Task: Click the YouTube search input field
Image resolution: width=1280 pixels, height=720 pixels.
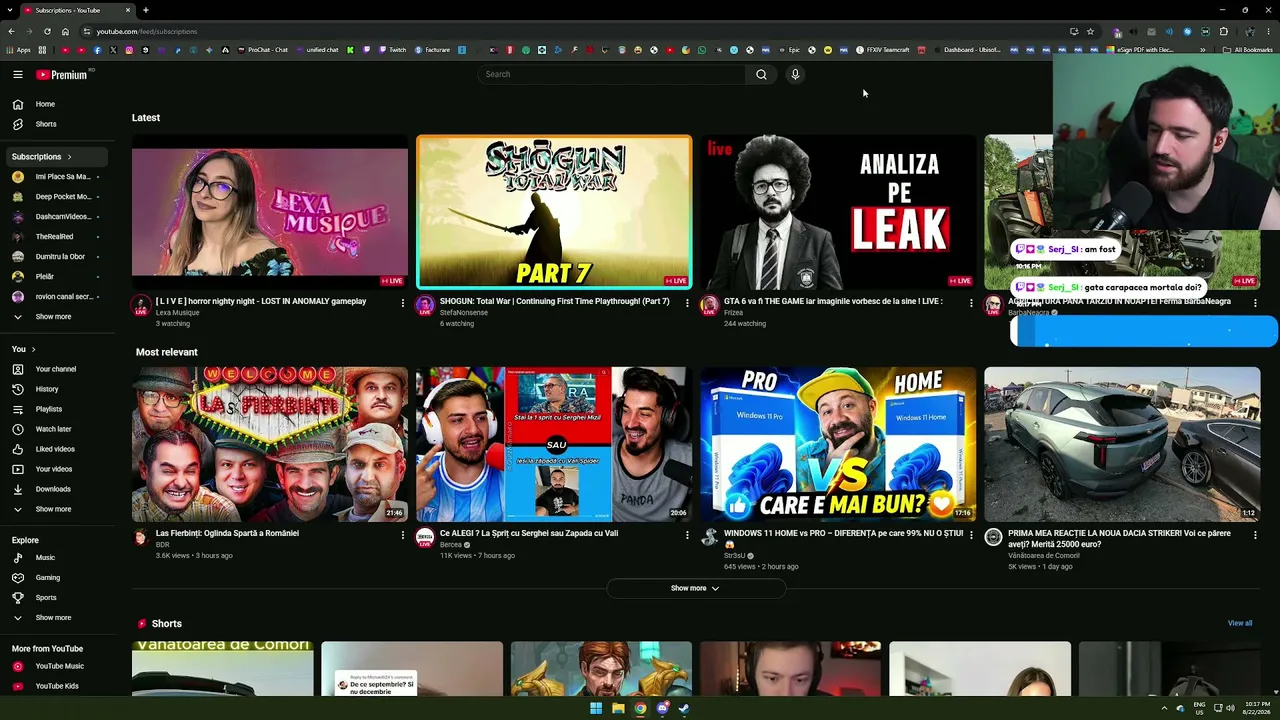Action: (x=612, y=74)
